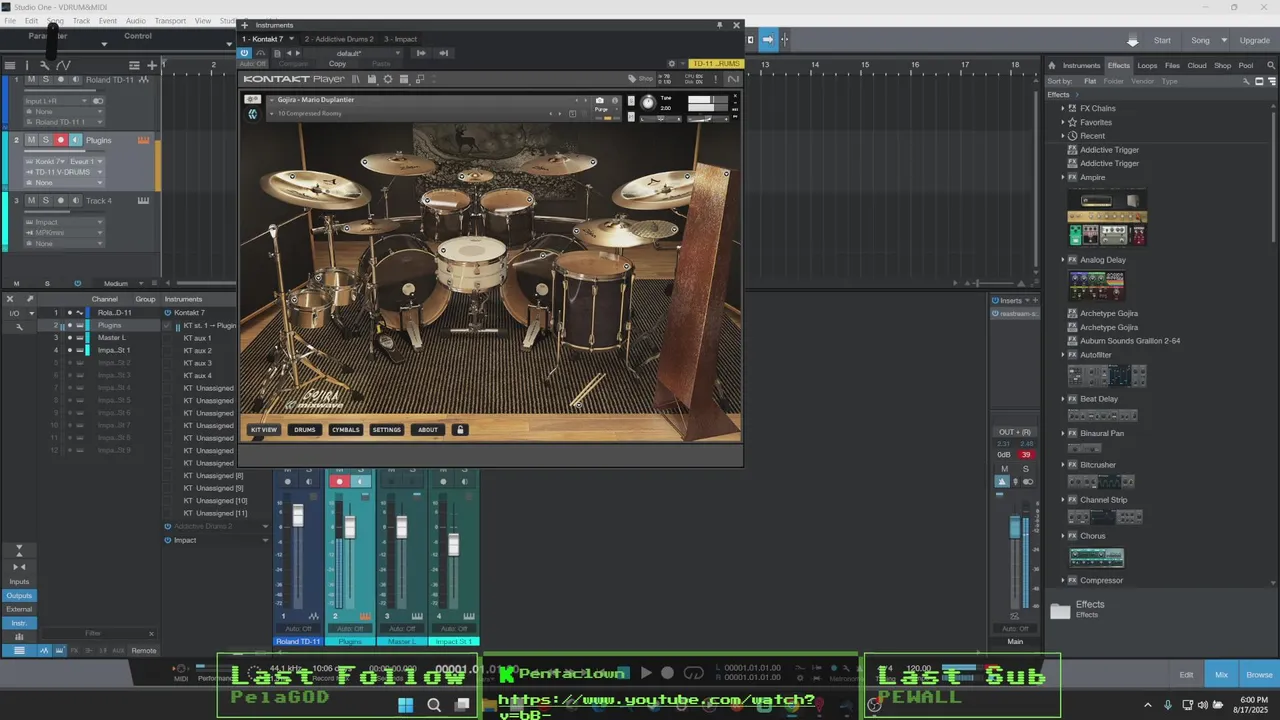This screenshot has width=1280, height=720.
Task: Click the Record button in transport bar
Action: 667,673
